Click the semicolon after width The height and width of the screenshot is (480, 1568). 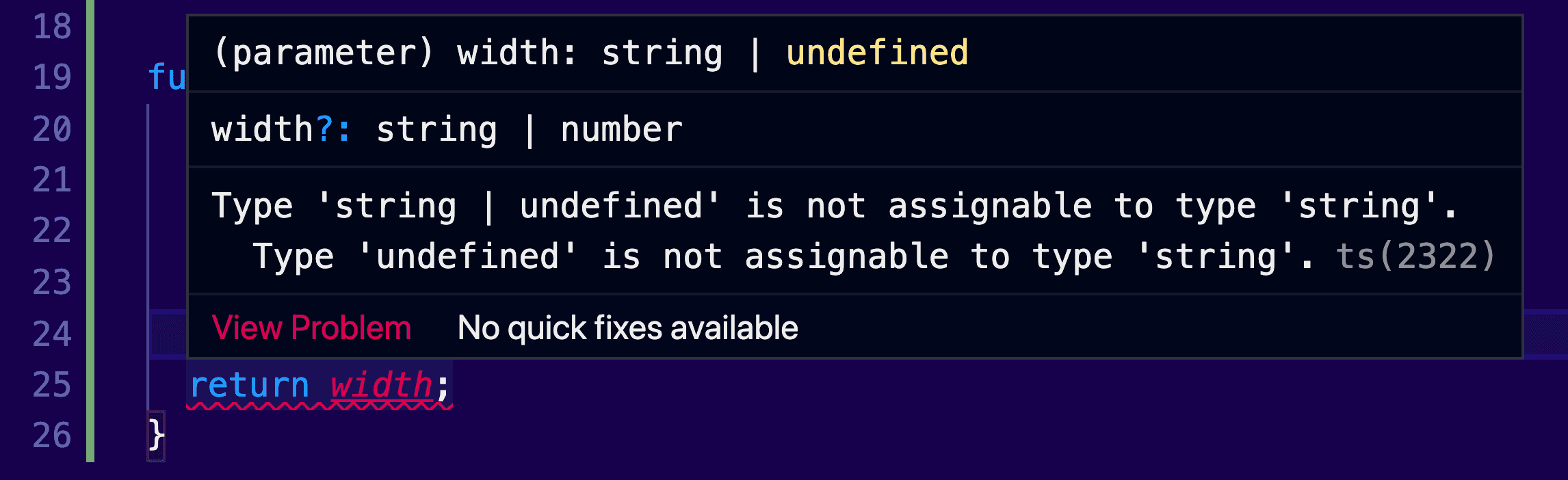[443, 387]
